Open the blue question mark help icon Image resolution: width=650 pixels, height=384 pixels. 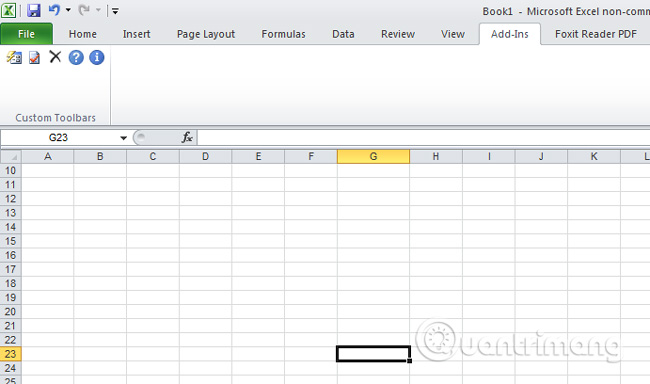click(76, 57)
